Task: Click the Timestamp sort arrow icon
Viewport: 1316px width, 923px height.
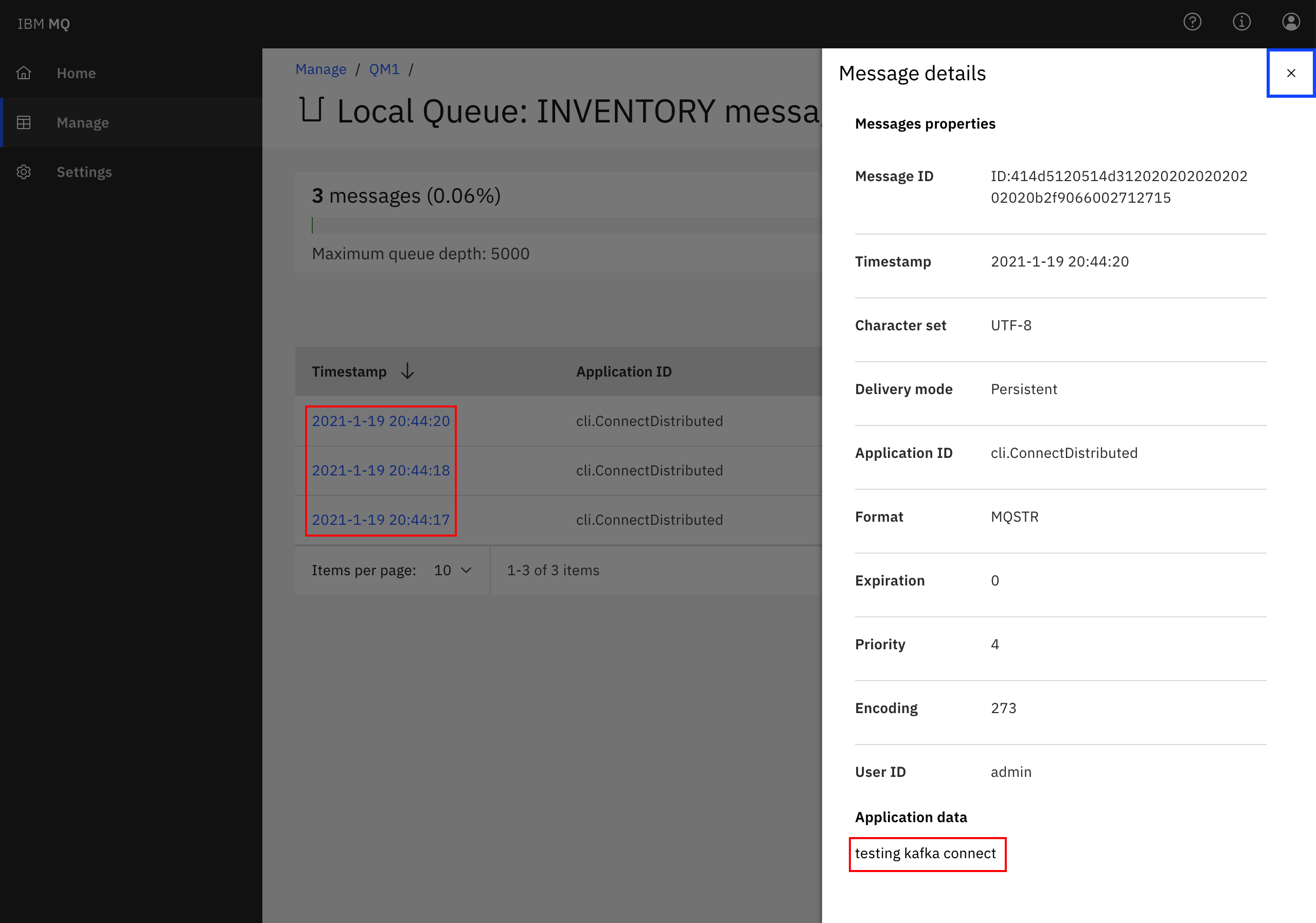Action: pos(407,371)
